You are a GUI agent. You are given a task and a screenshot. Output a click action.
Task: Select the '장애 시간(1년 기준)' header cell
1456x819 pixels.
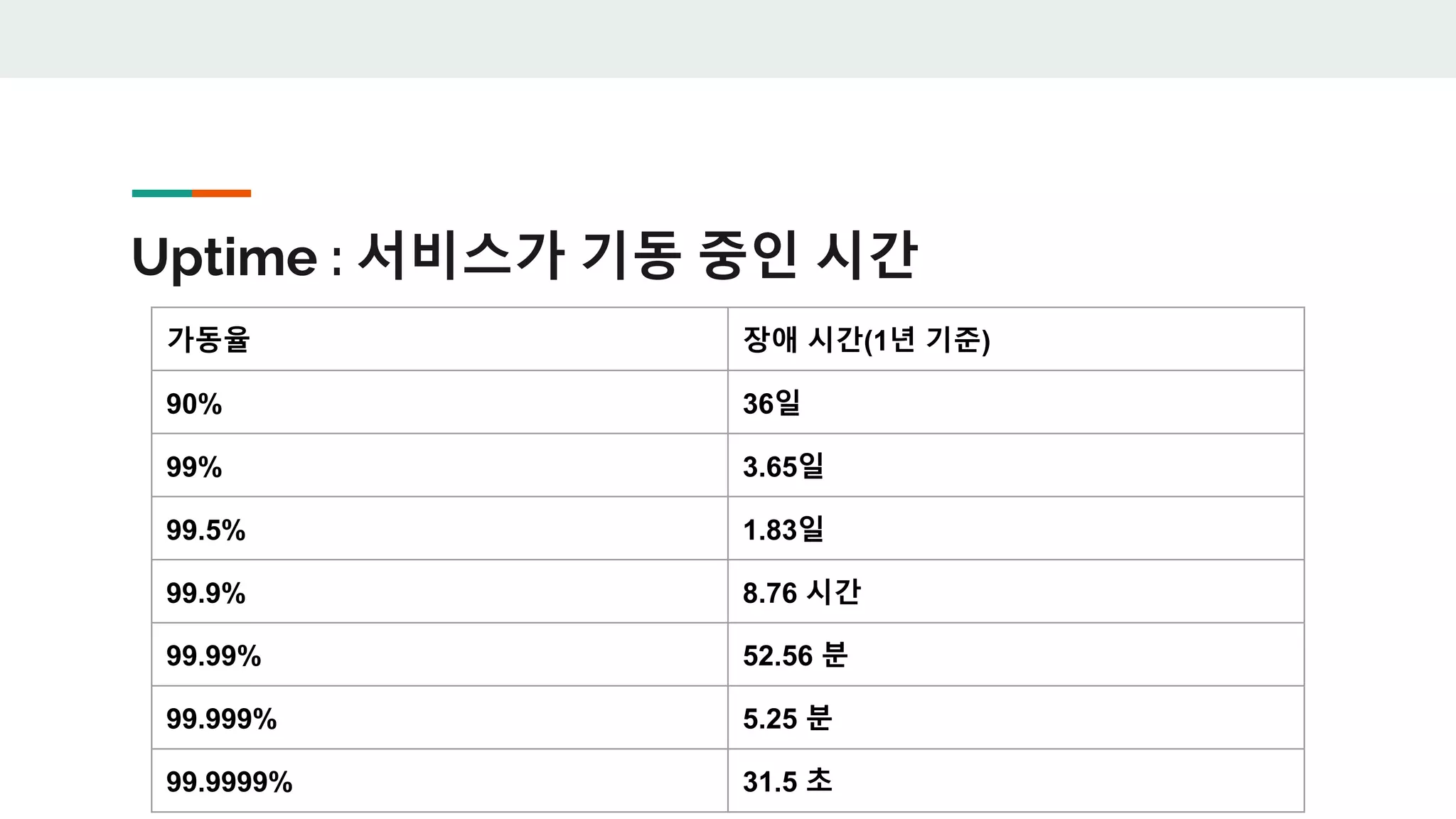[x=1016, y=339]
